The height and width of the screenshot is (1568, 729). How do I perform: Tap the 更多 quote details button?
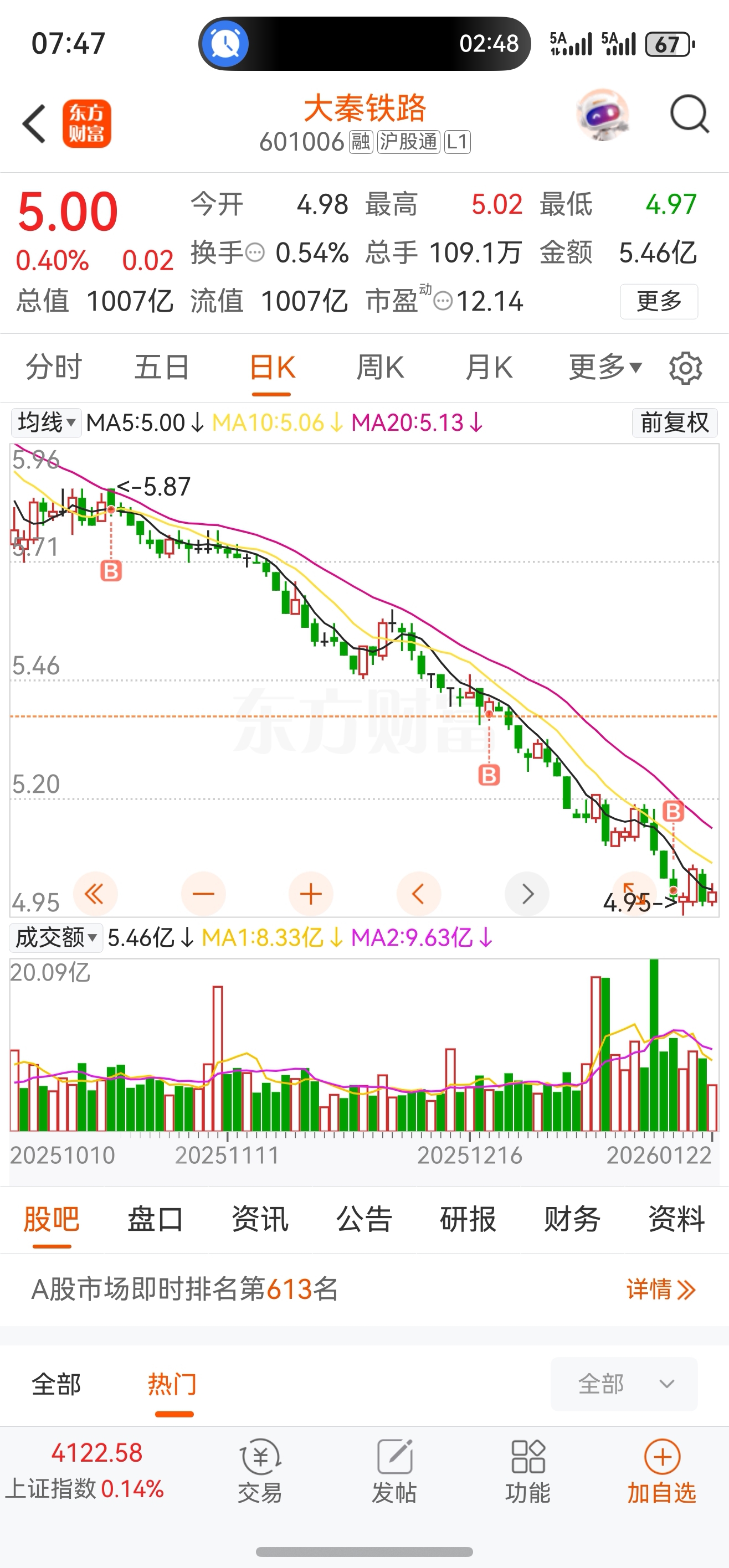659,301
